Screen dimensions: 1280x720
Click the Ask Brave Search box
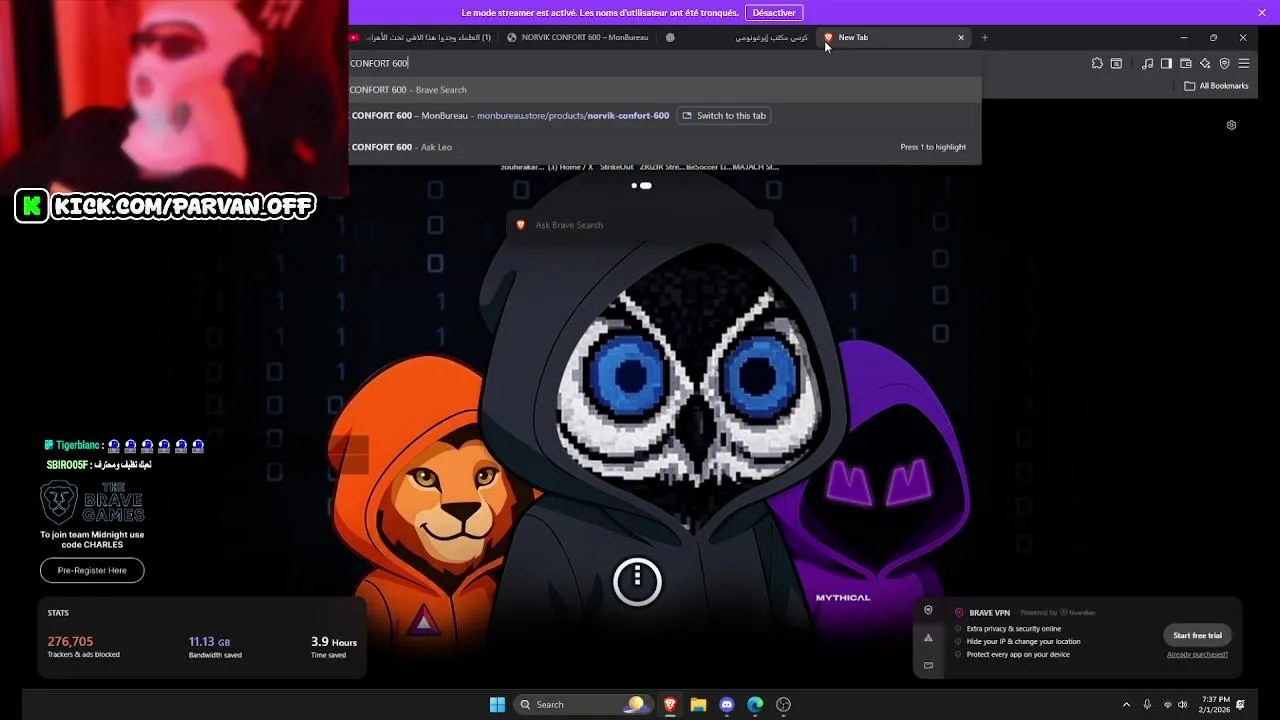click(x=640, y=225)
